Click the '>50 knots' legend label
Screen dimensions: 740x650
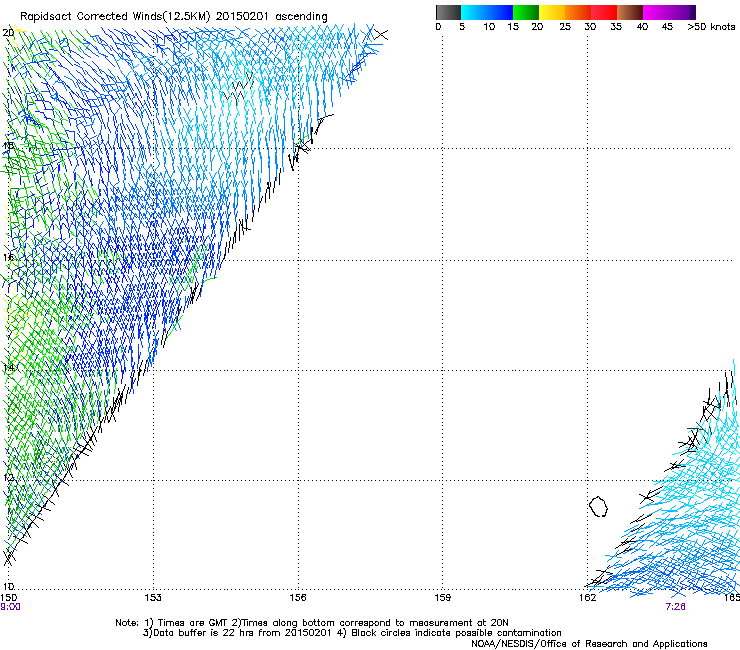711,27
